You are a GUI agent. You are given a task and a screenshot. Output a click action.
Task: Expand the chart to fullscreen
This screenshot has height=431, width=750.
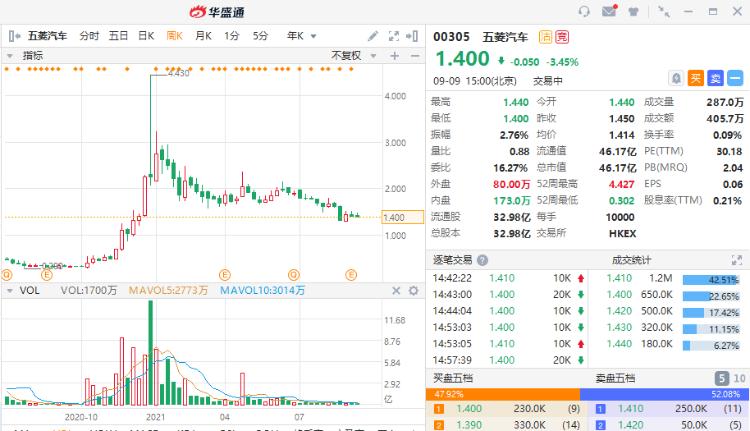pos(394,36)
